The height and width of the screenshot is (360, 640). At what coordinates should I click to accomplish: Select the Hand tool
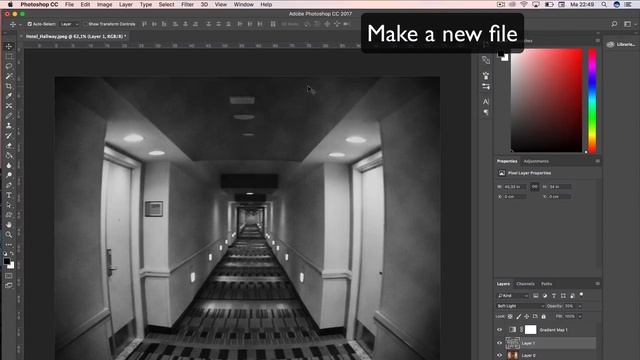[x=9, y=225]
